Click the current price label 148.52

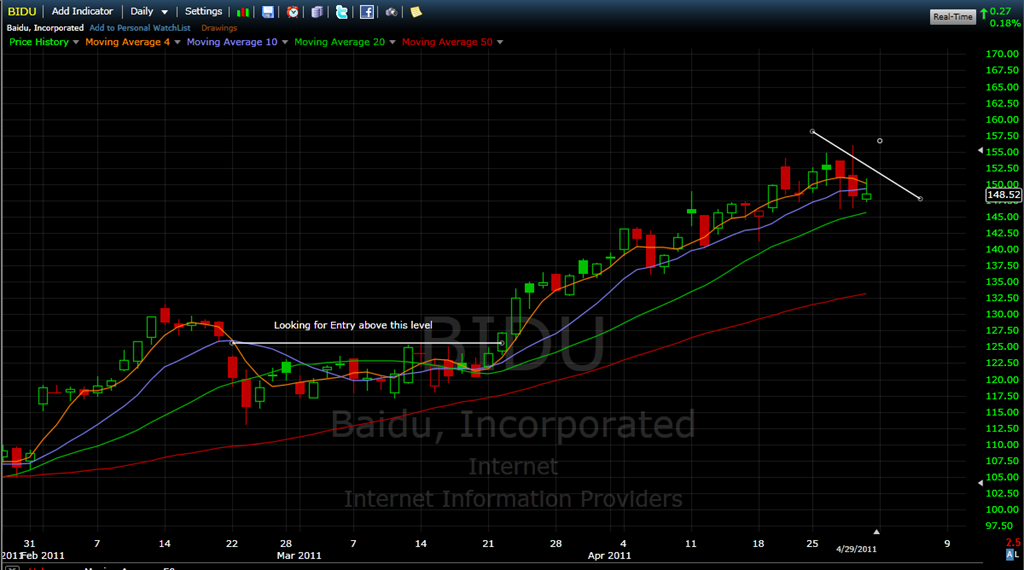tap(1003, 195)
